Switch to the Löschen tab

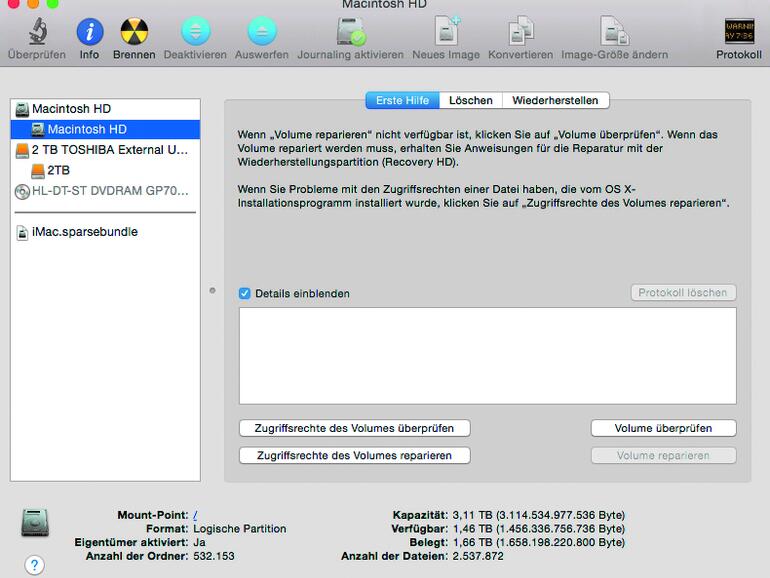point(470,100)
